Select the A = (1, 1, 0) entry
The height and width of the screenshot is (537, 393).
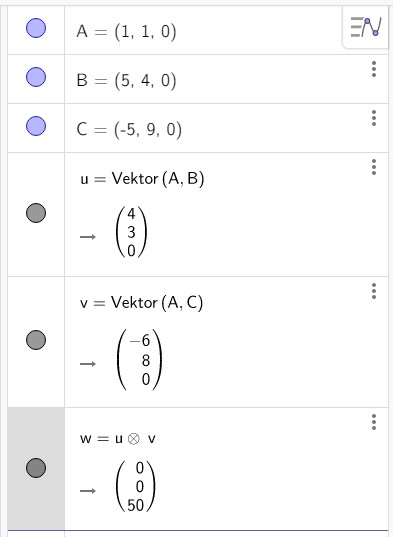[x=126, y=32]
